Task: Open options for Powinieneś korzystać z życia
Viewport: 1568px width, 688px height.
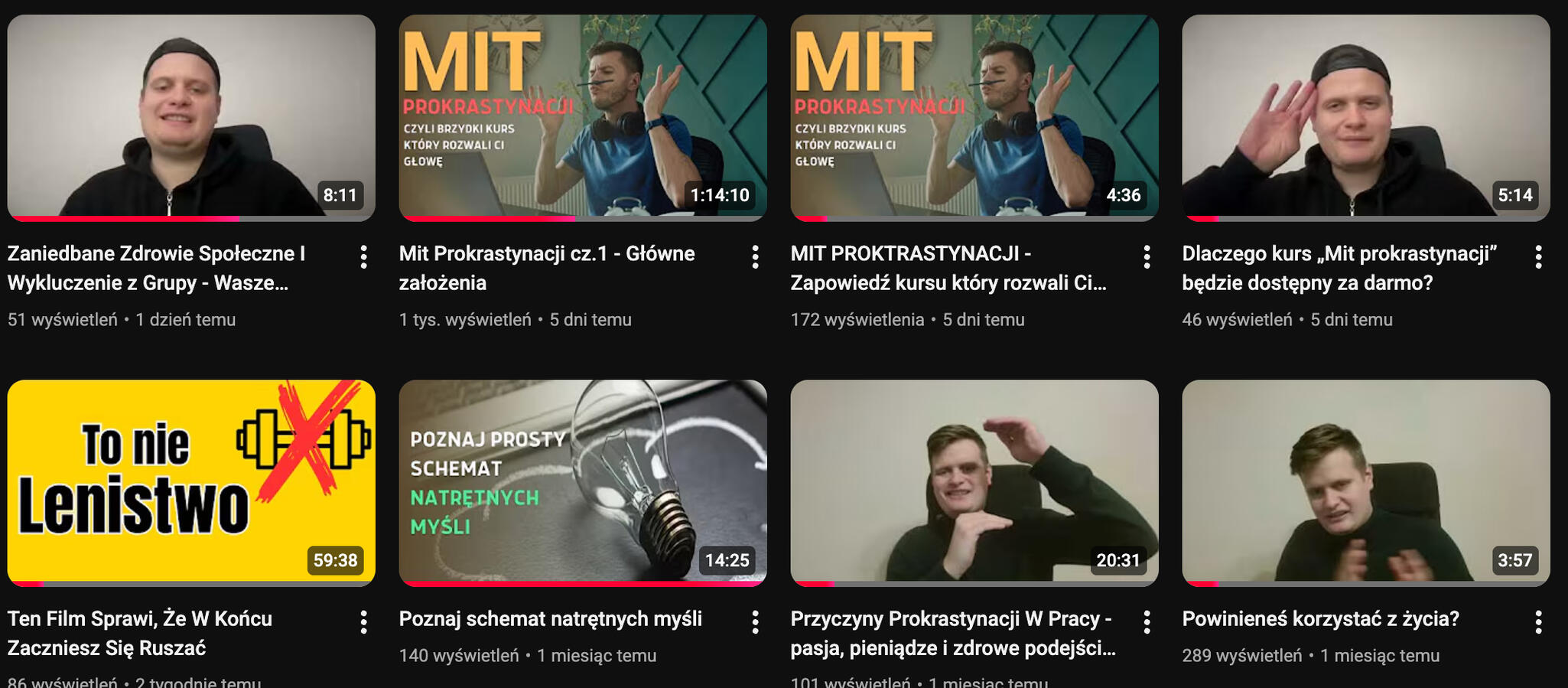Action: 1538,622
